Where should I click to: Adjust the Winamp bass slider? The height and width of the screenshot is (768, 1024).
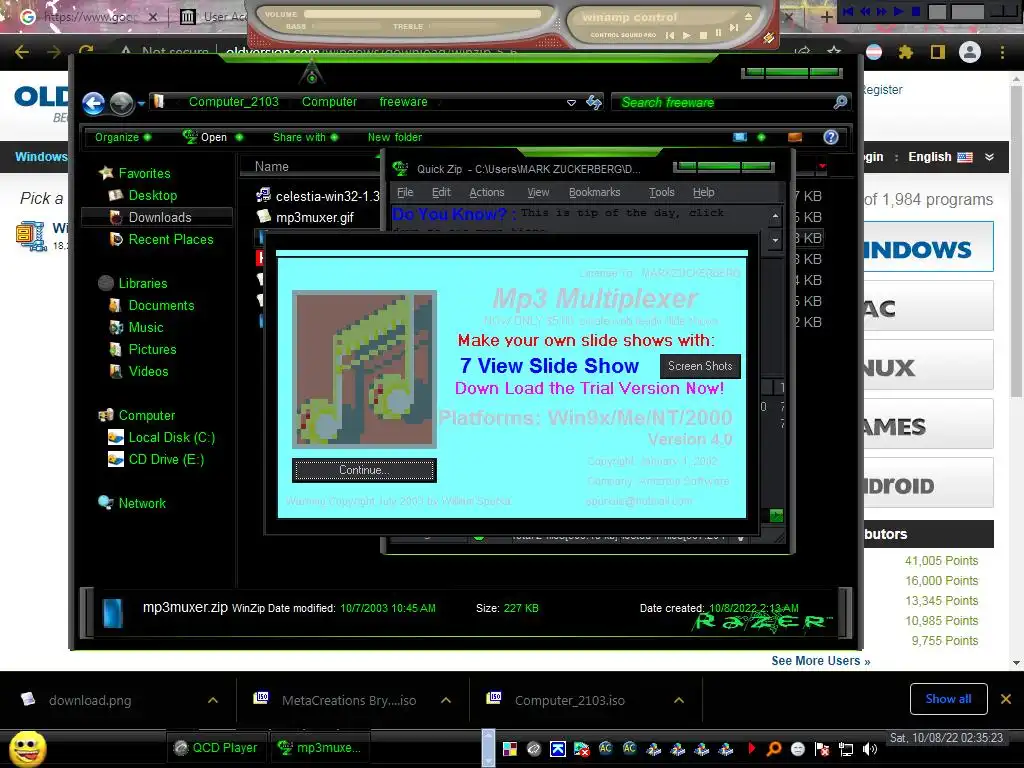(x=346, y=26)
